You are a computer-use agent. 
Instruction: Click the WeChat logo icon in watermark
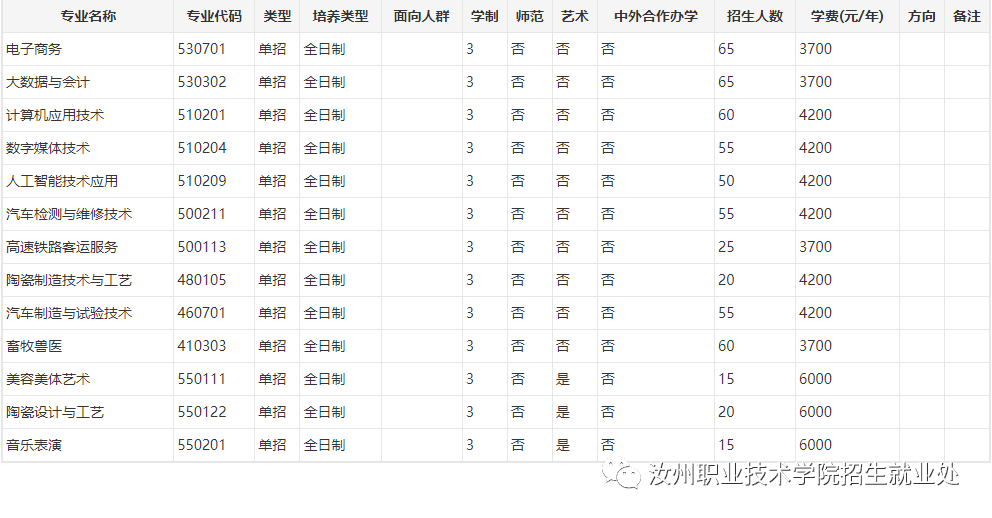628,476
